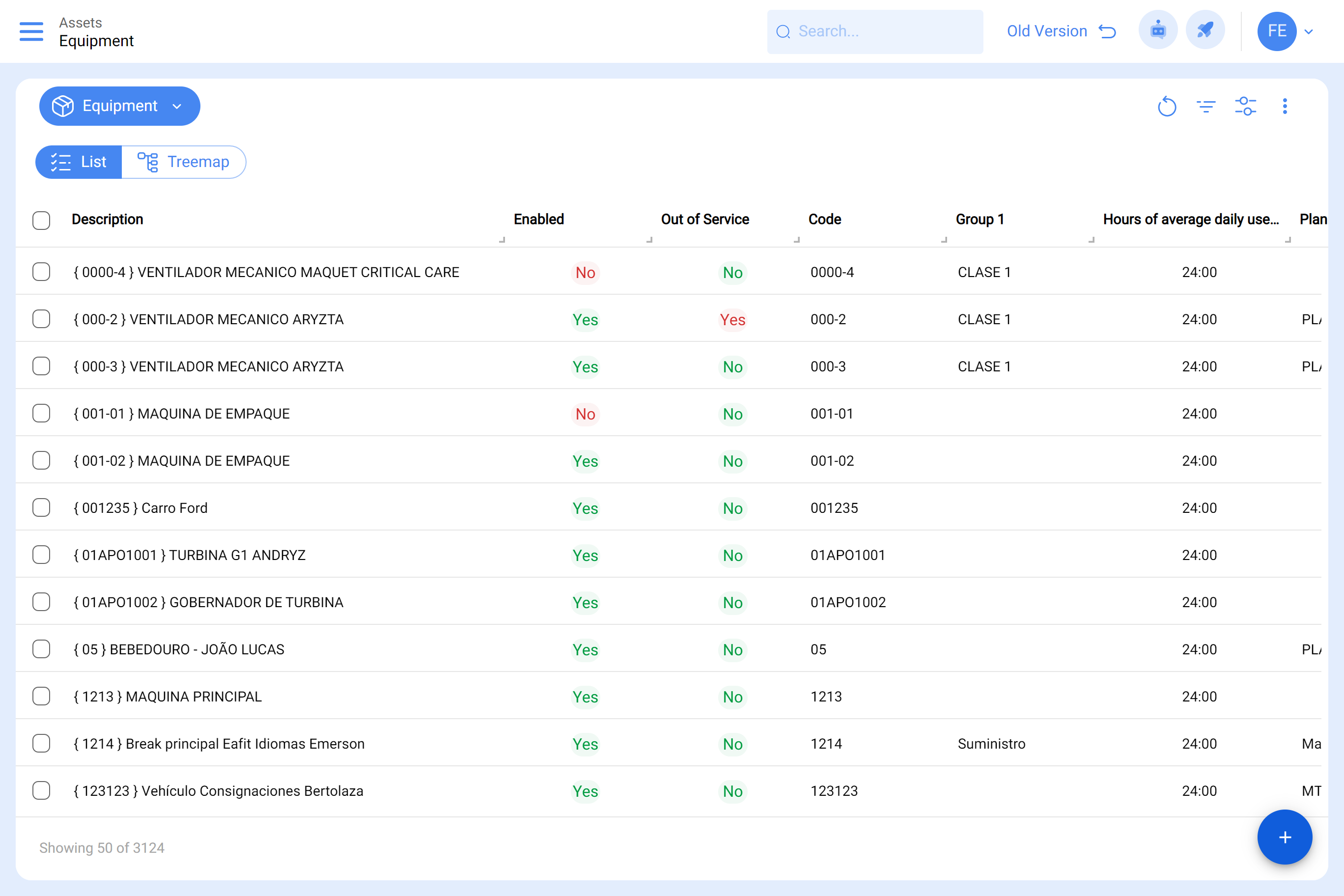Open the 1214 Break principal Eafit row
Image resolution: width=1344 pixels, height=896 pixels.
[x=669, y=743]
